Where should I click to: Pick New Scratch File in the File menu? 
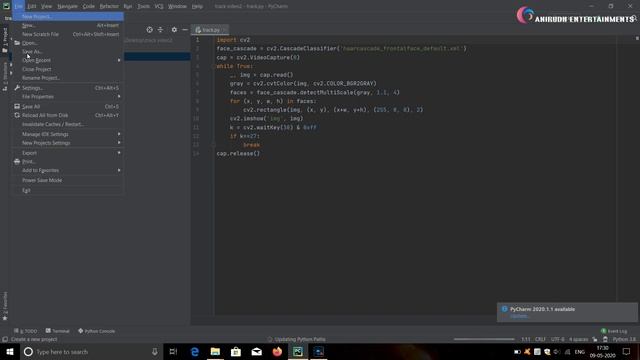tap(68, 34)
